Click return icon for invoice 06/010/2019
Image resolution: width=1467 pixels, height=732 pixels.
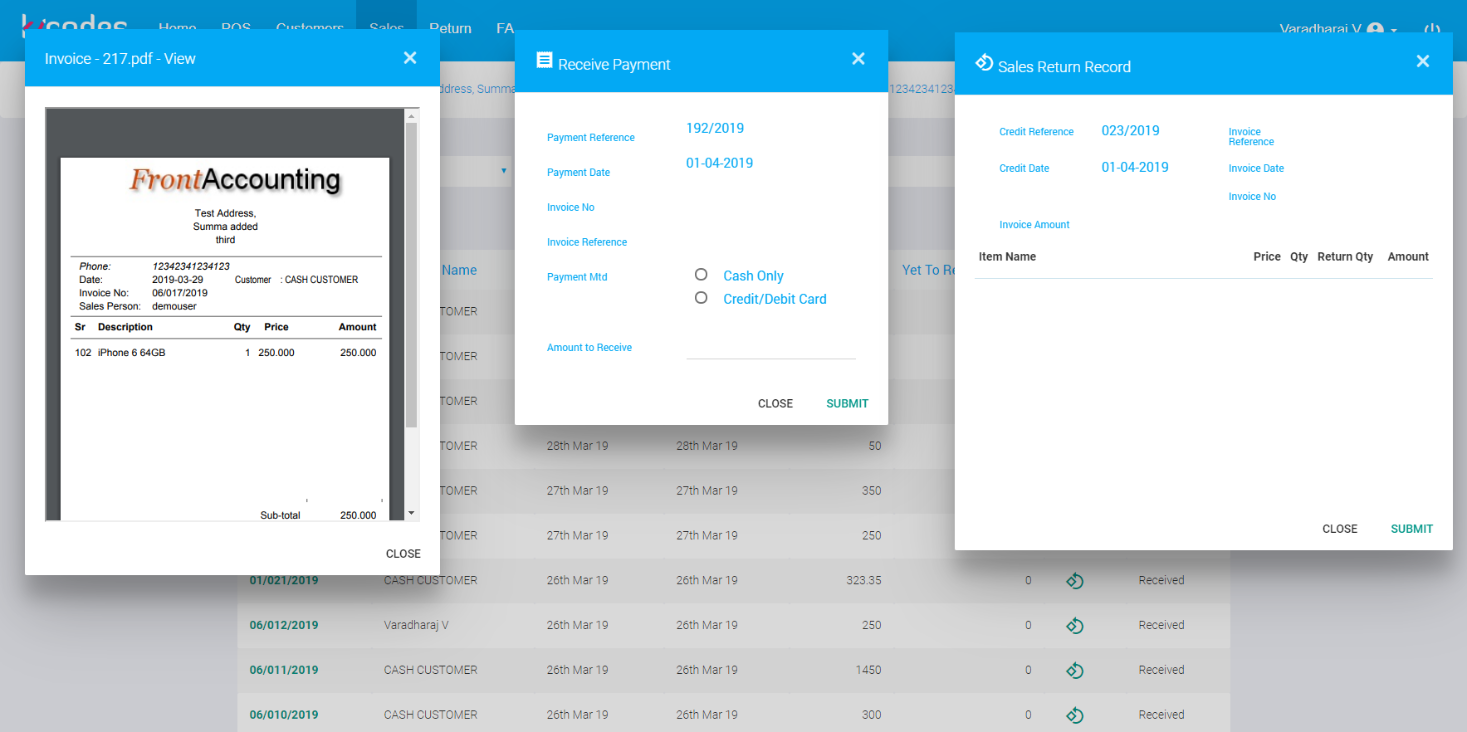[x=1075, y=715]
